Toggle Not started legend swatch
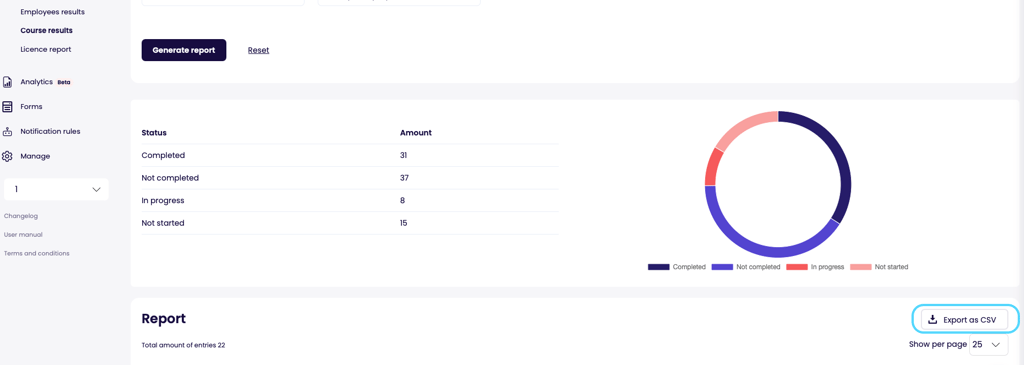Viewport: 1024px width, 365px height. (x=861, y=267)
